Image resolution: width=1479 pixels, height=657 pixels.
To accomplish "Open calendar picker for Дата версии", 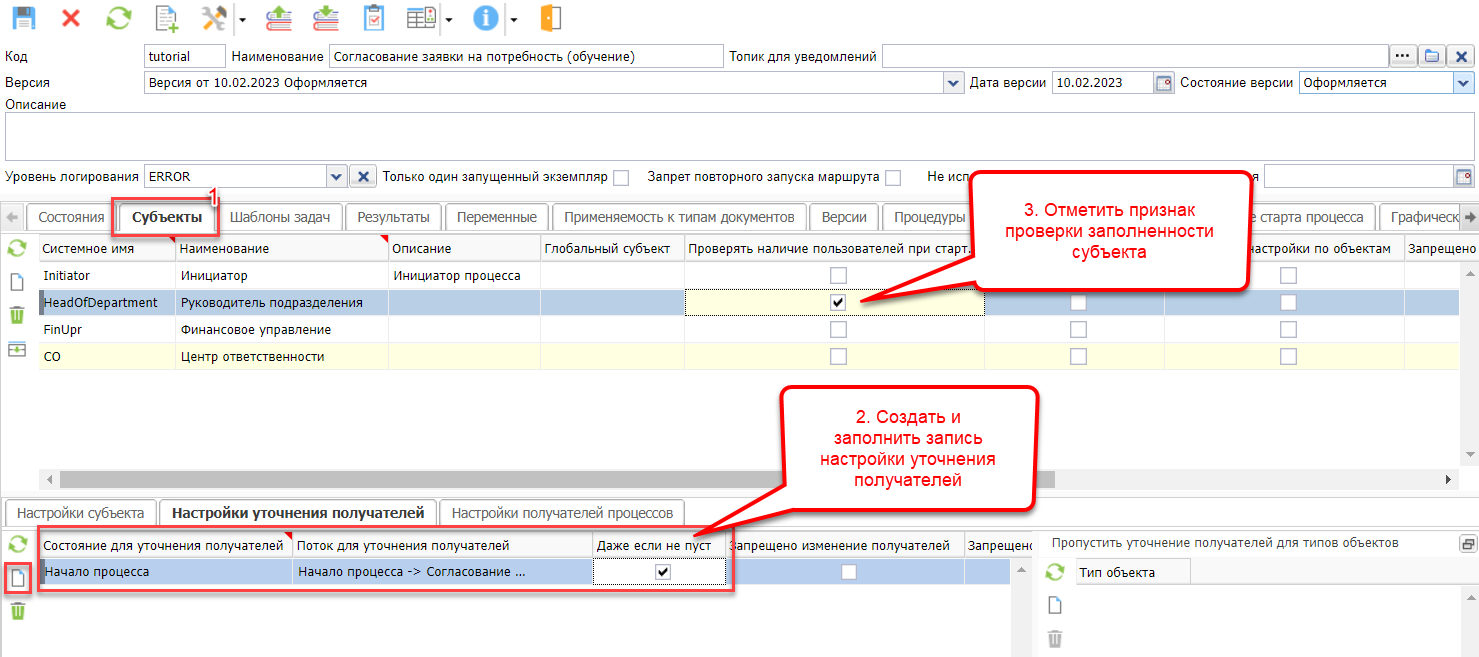I will coord(1163,83).
